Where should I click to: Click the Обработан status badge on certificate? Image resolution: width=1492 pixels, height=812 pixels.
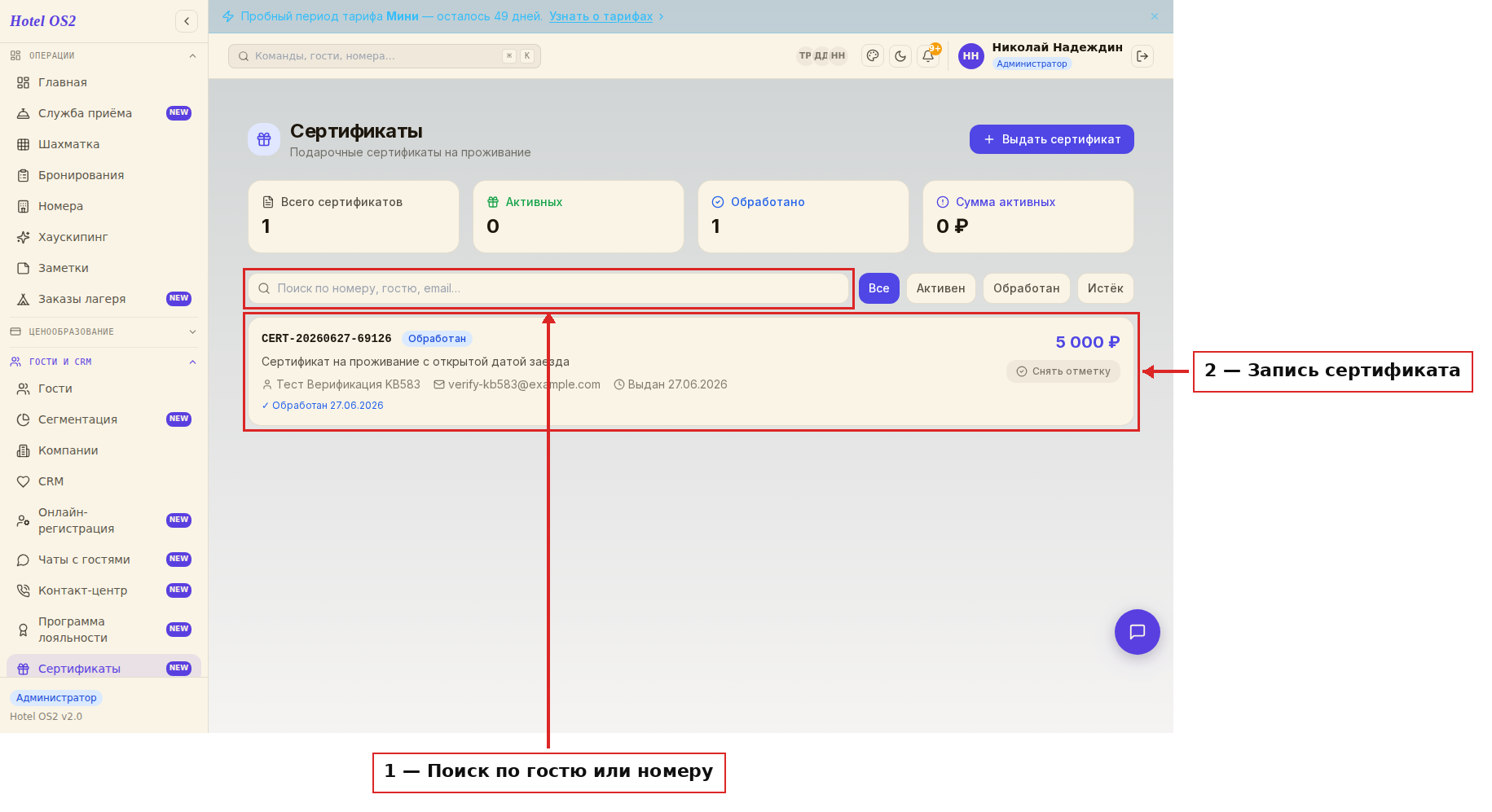[x=438, y=339]
